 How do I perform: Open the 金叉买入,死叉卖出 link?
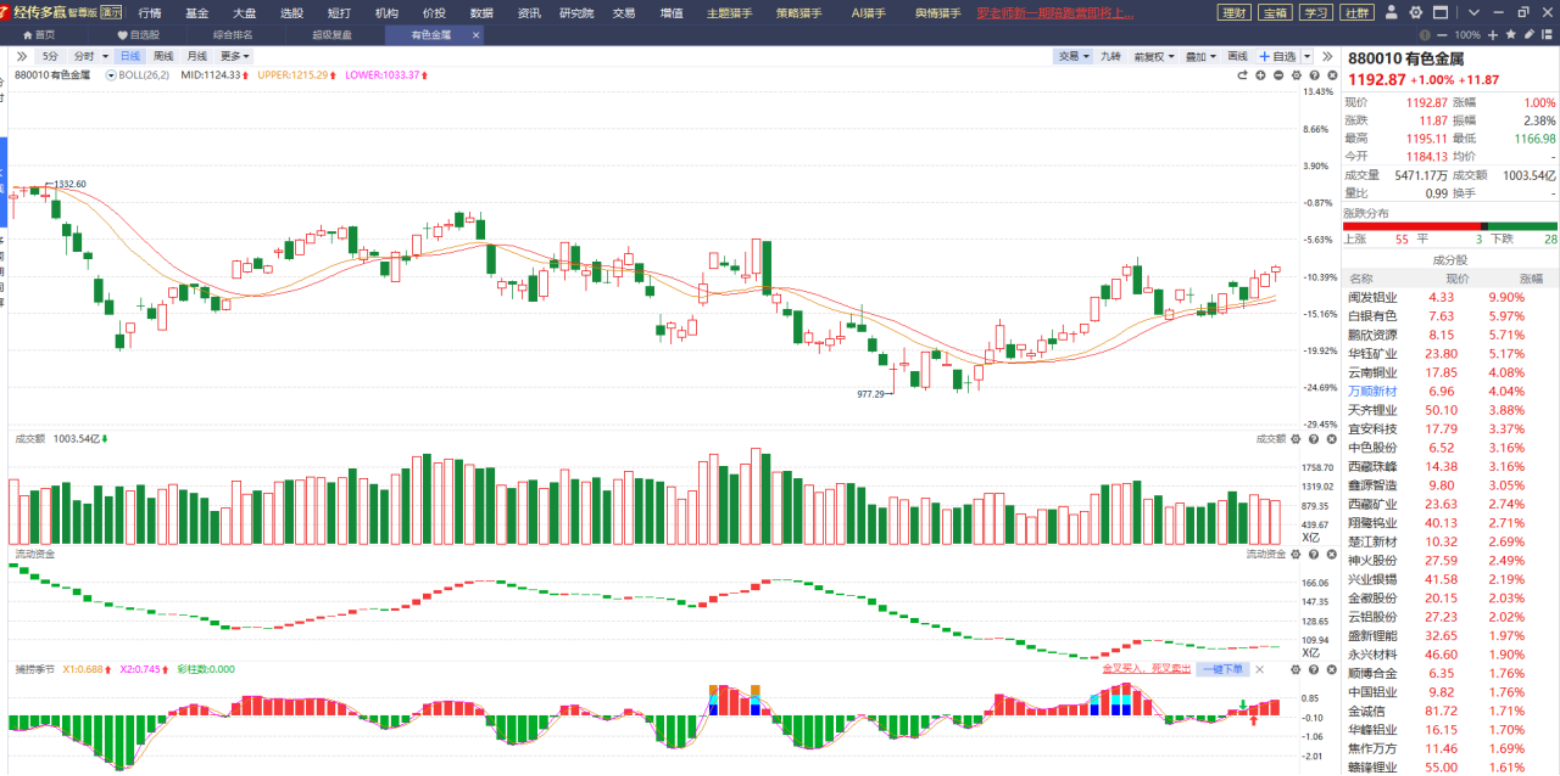click(1147, 669)
